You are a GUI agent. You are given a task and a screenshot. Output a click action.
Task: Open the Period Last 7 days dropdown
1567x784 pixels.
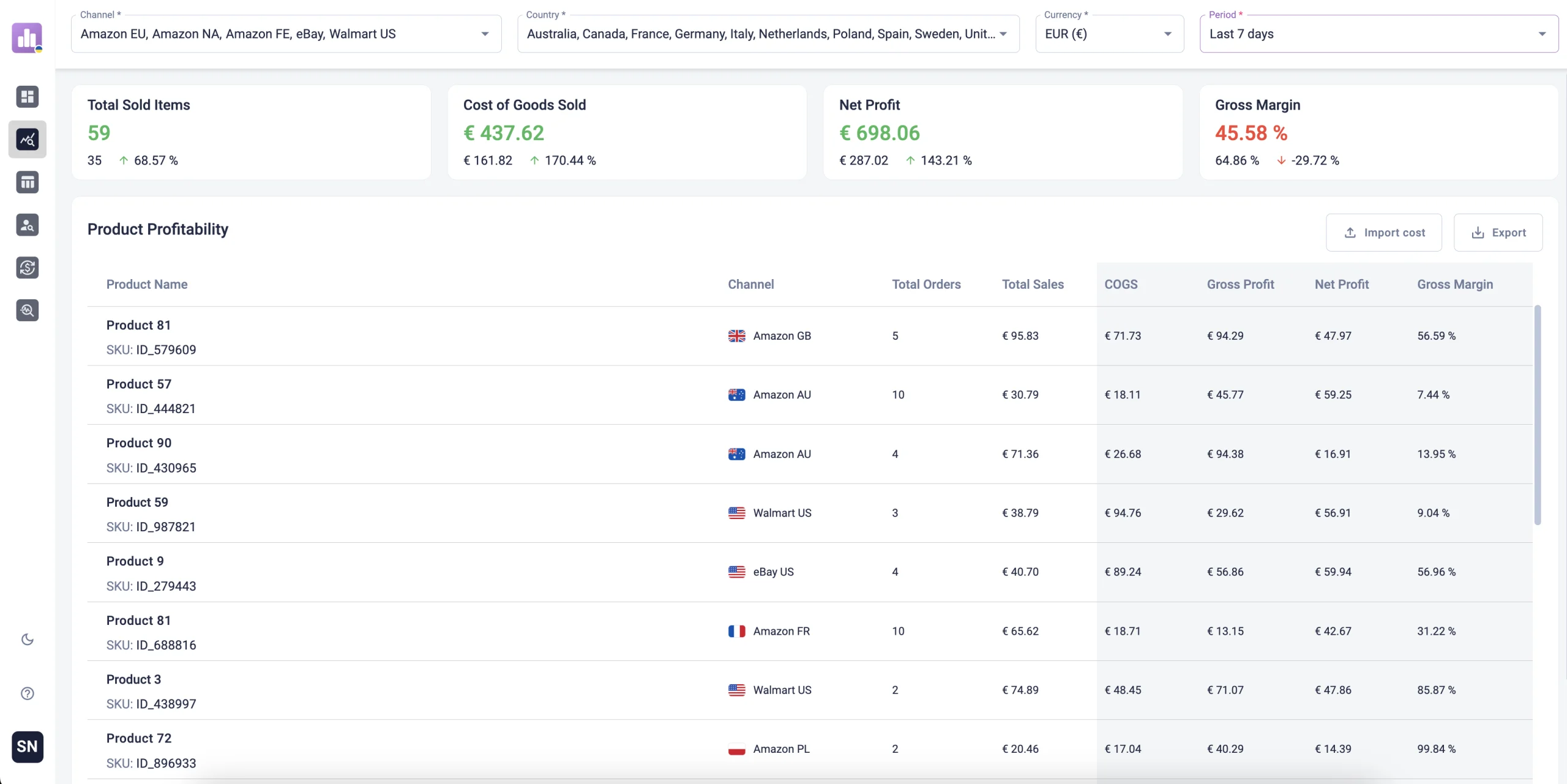pyautogui.click(x=1378, y=34)
